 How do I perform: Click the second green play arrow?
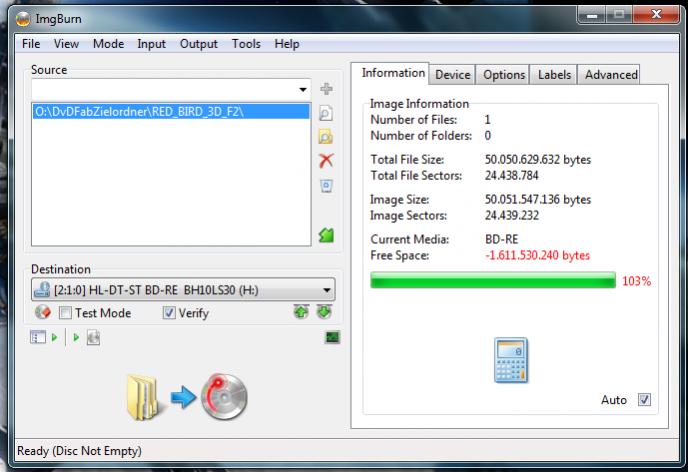tap(76, 337)
